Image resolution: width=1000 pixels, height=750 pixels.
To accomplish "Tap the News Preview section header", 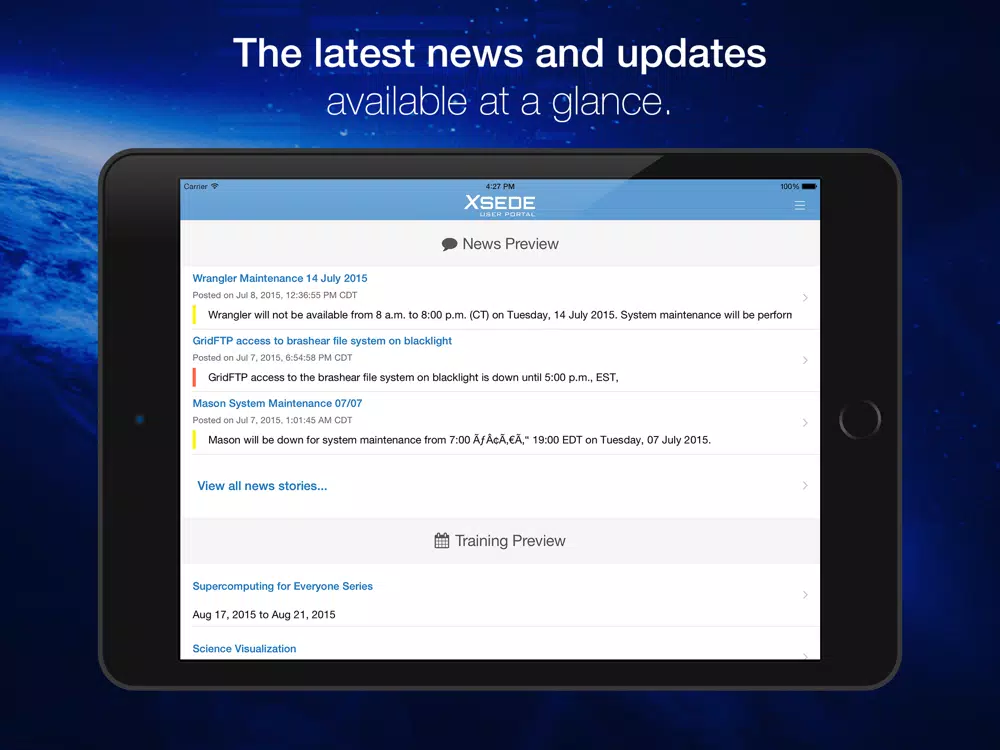I will [x=500, y=244].
